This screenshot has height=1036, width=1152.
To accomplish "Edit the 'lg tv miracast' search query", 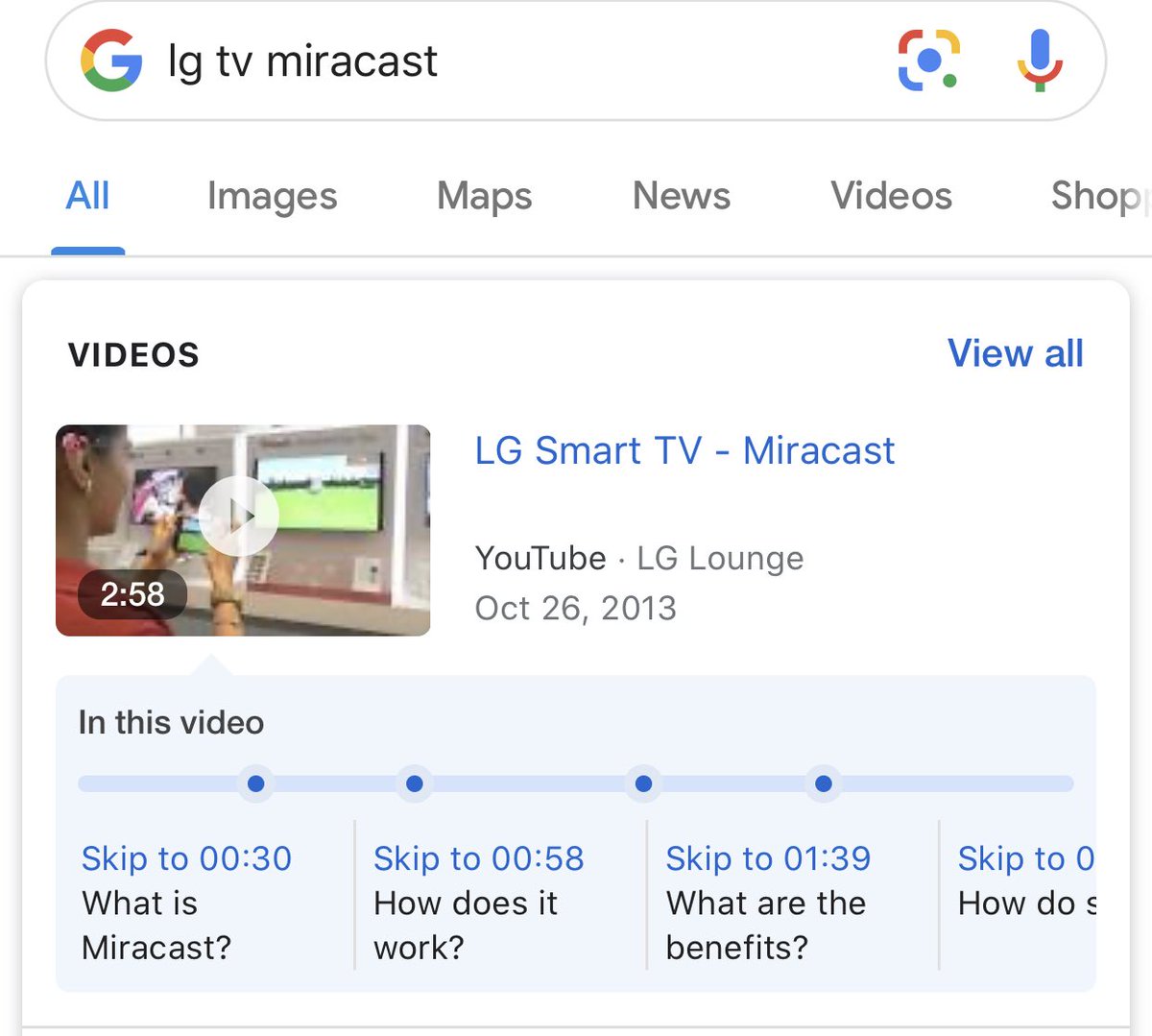I will 302,61.
